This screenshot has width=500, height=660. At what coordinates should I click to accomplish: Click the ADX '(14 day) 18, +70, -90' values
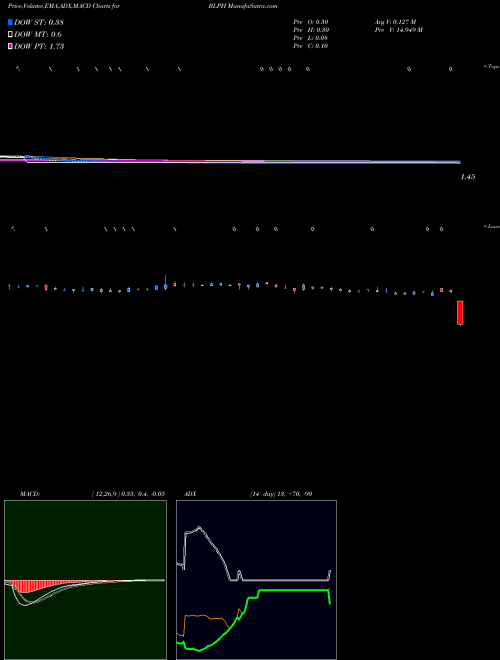coord(281,494)
